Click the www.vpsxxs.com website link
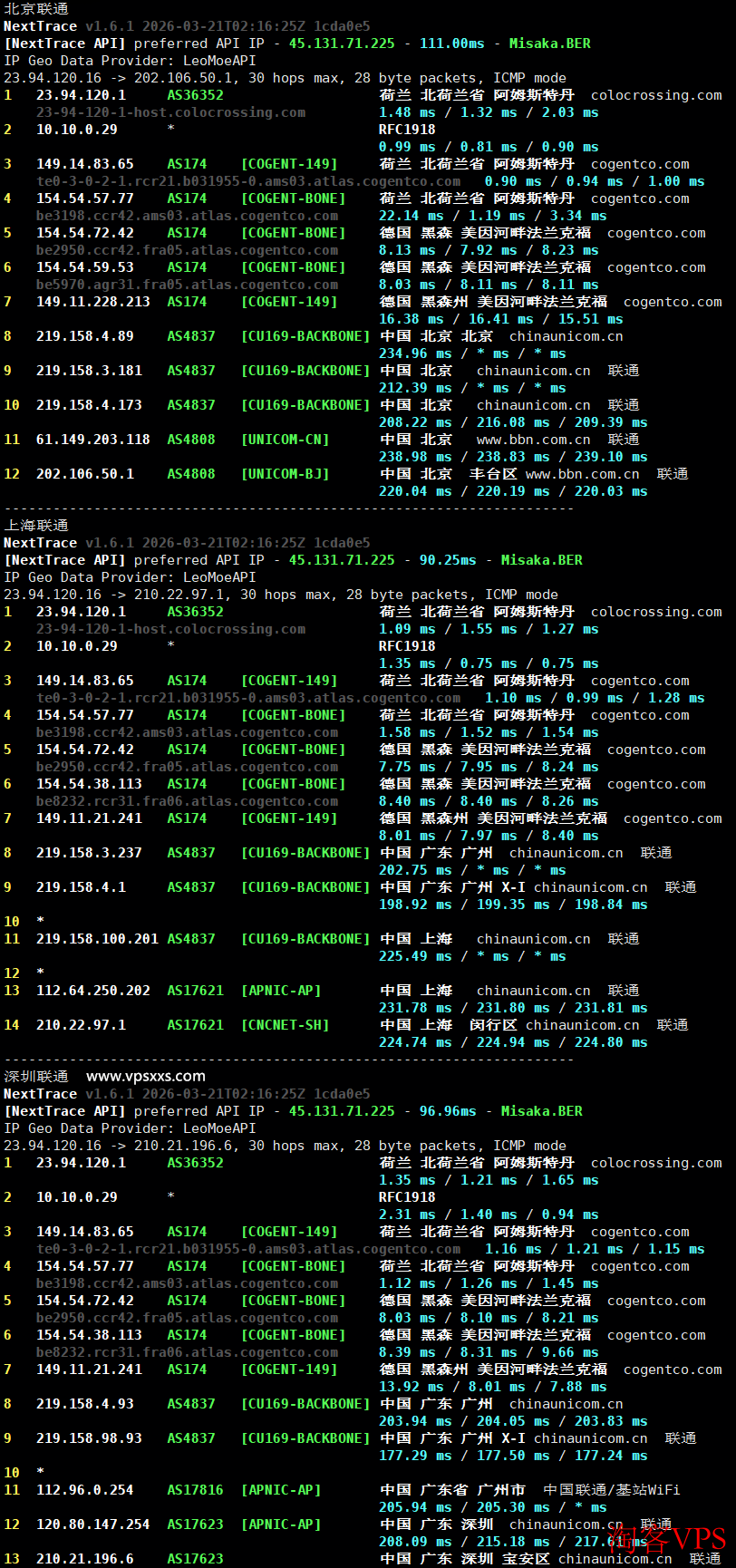 pyautogui.click(x=145, y=1076)
